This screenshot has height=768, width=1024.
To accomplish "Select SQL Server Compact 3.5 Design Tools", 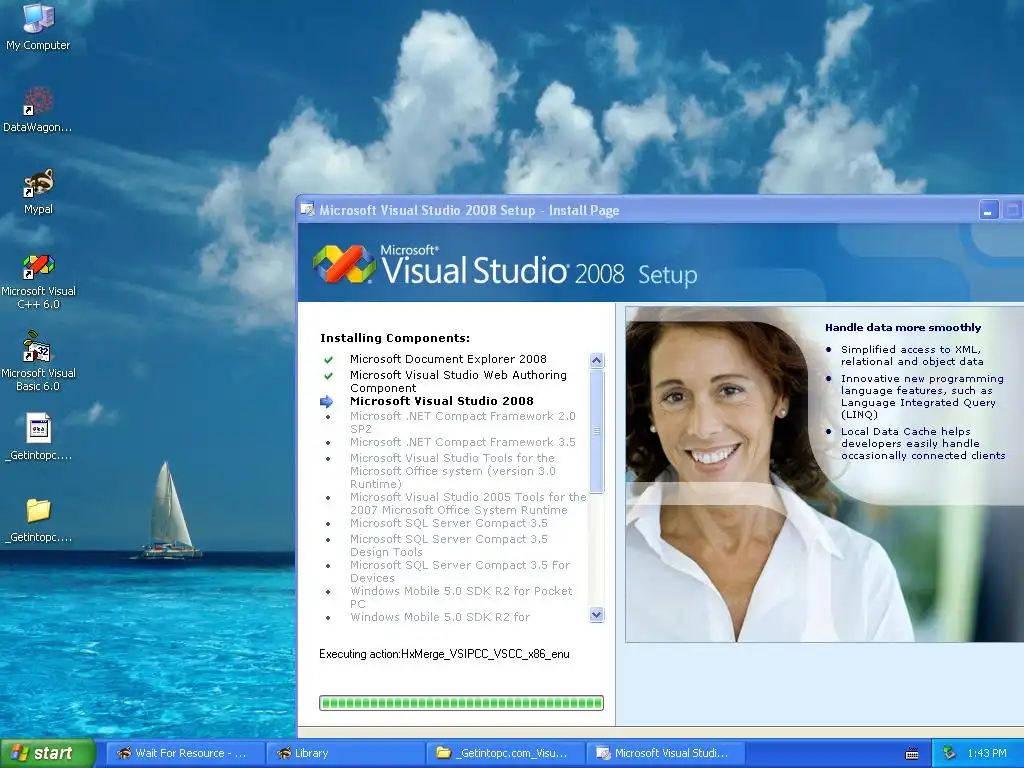I will (449, 545).
